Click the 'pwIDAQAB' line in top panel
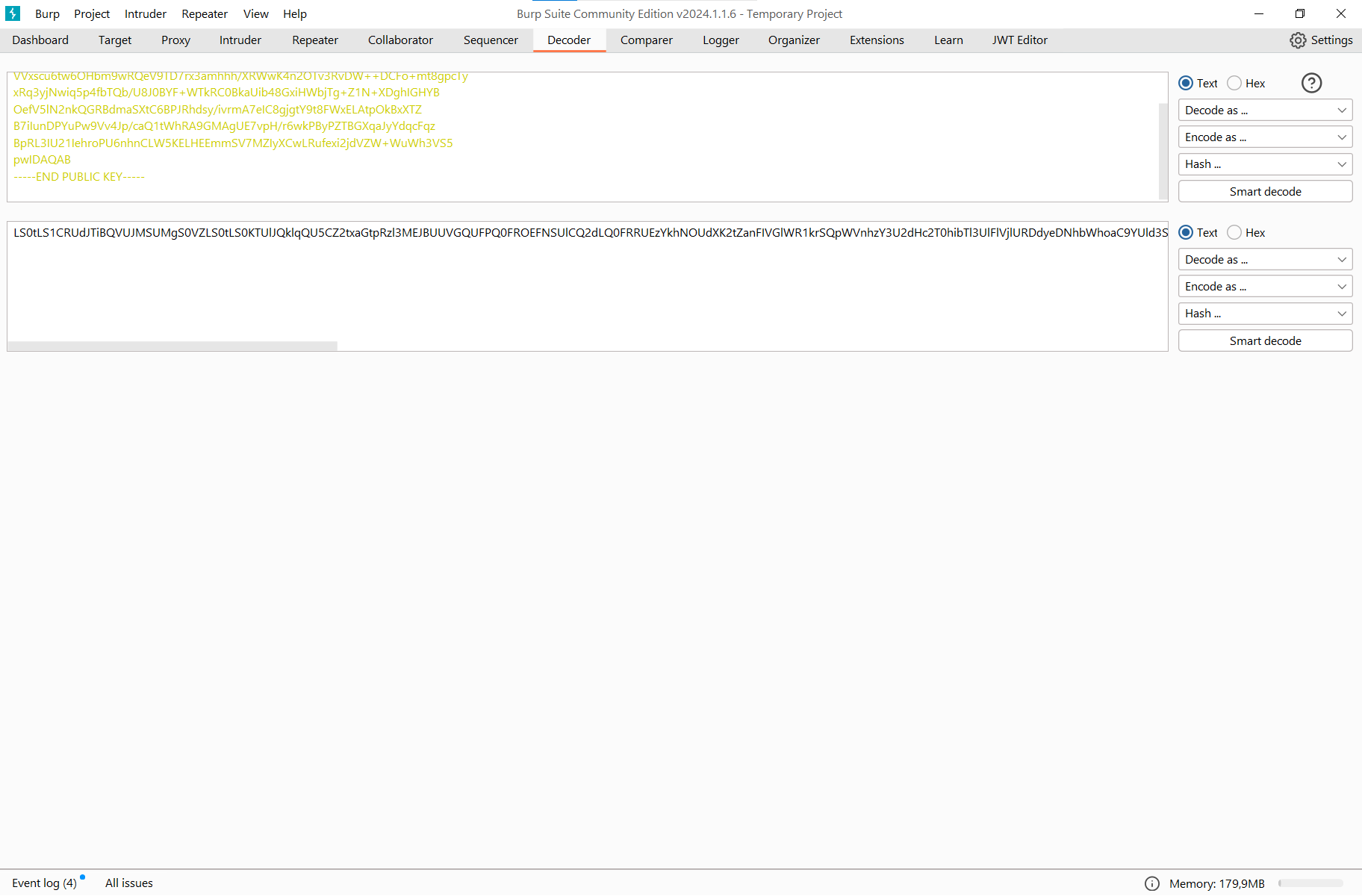Screen dimensions: 1362x896 pos(42,160)
